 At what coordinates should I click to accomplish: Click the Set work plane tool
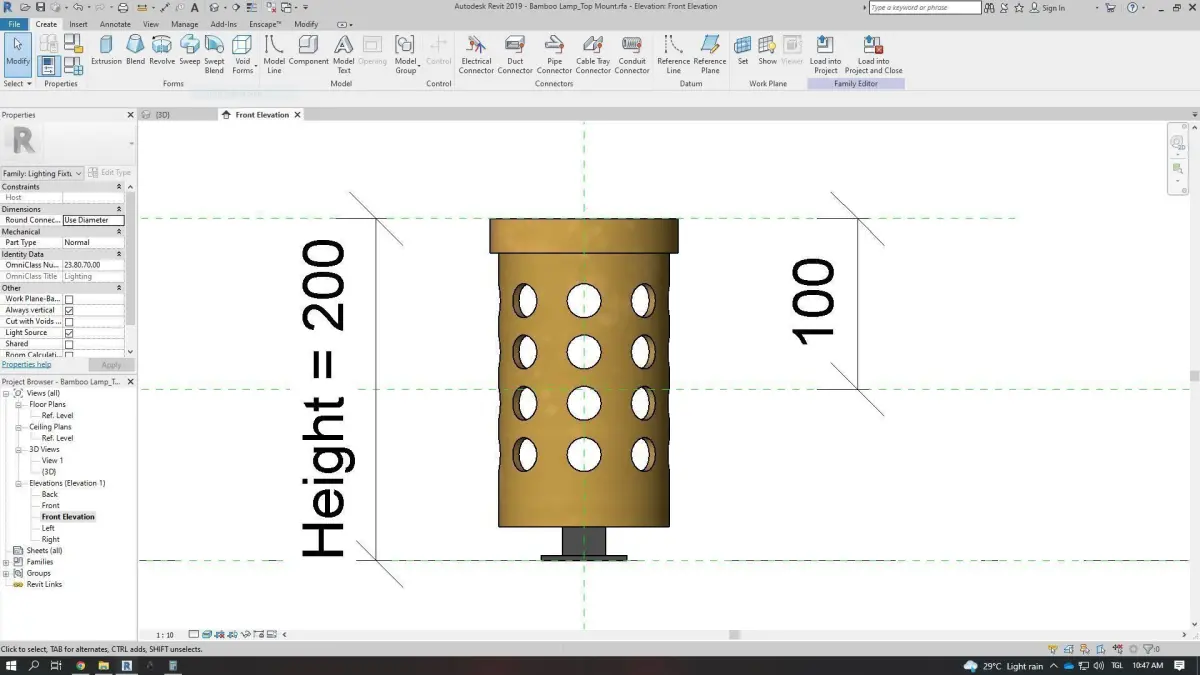pos(743,52)
